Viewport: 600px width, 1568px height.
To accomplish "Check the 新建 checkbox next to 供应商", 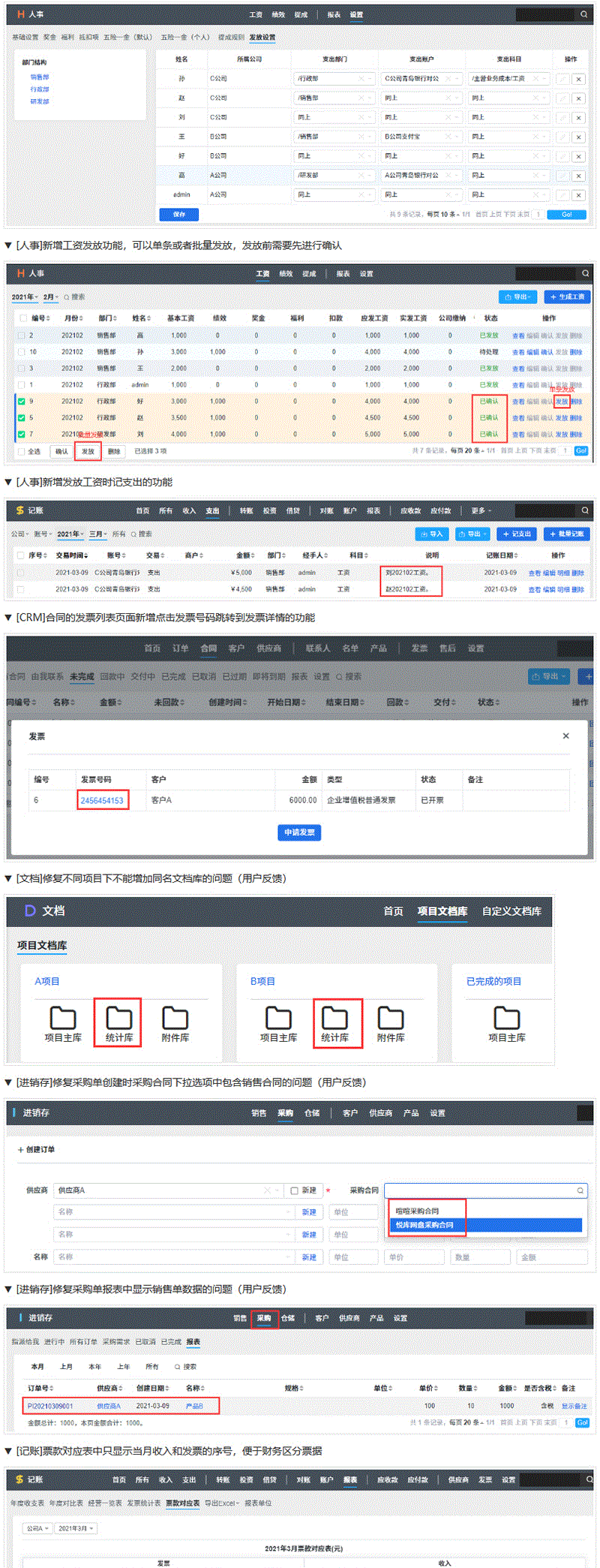I will tap(294, 1190).
